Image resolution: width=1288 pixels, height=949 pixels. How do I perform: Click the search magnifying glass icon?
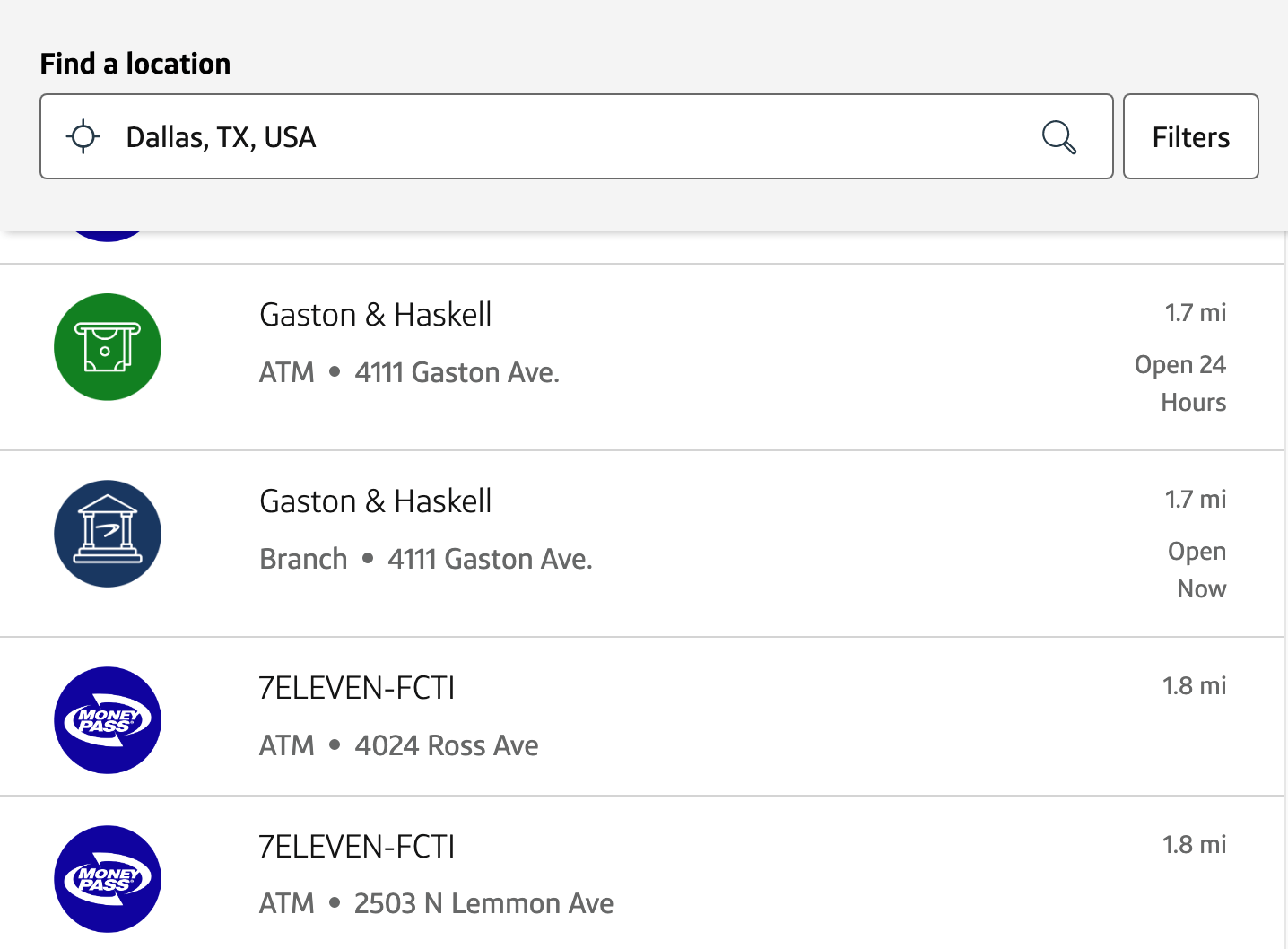click(1059, 136)
